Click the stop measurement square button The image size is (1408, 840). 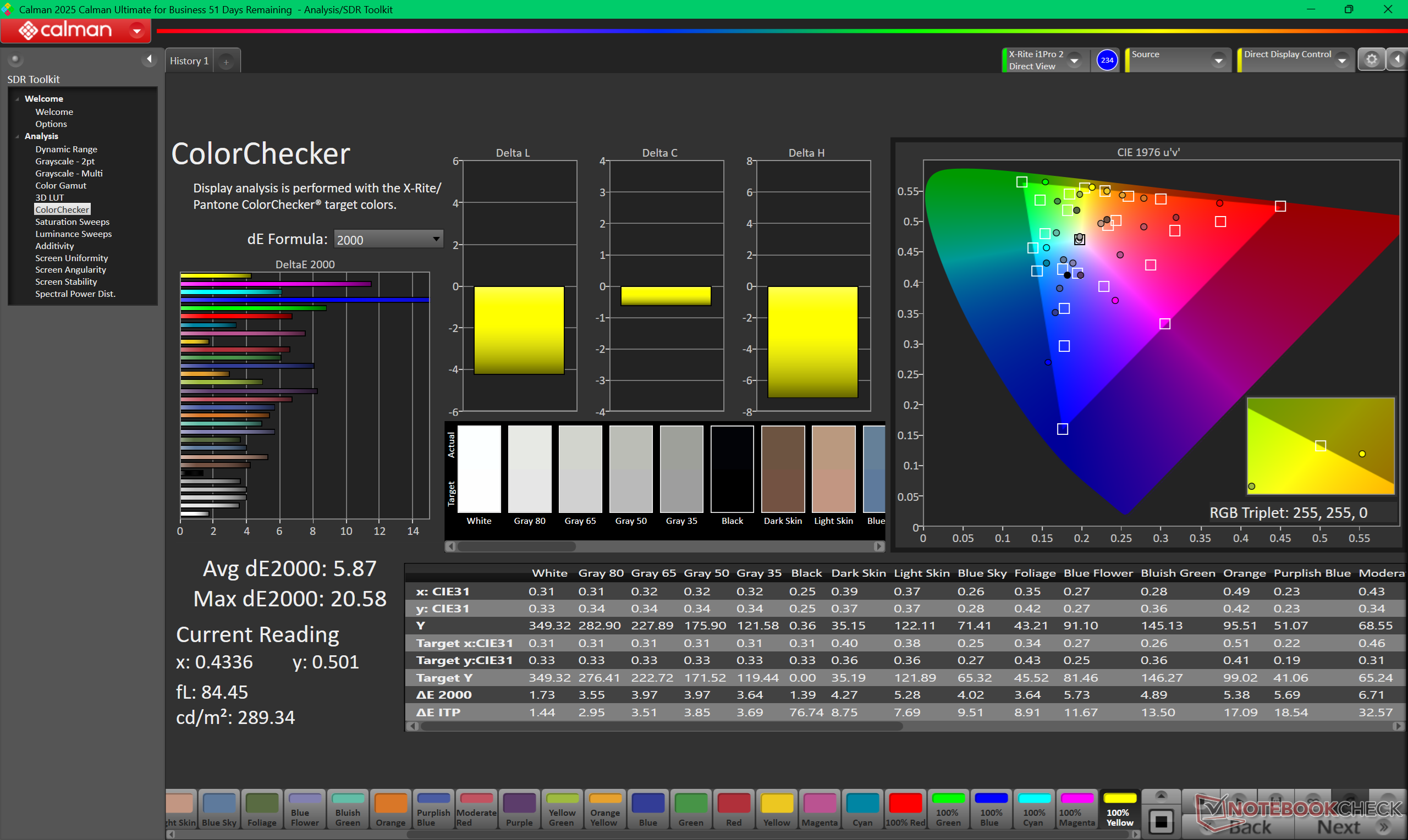point(1160,821)
